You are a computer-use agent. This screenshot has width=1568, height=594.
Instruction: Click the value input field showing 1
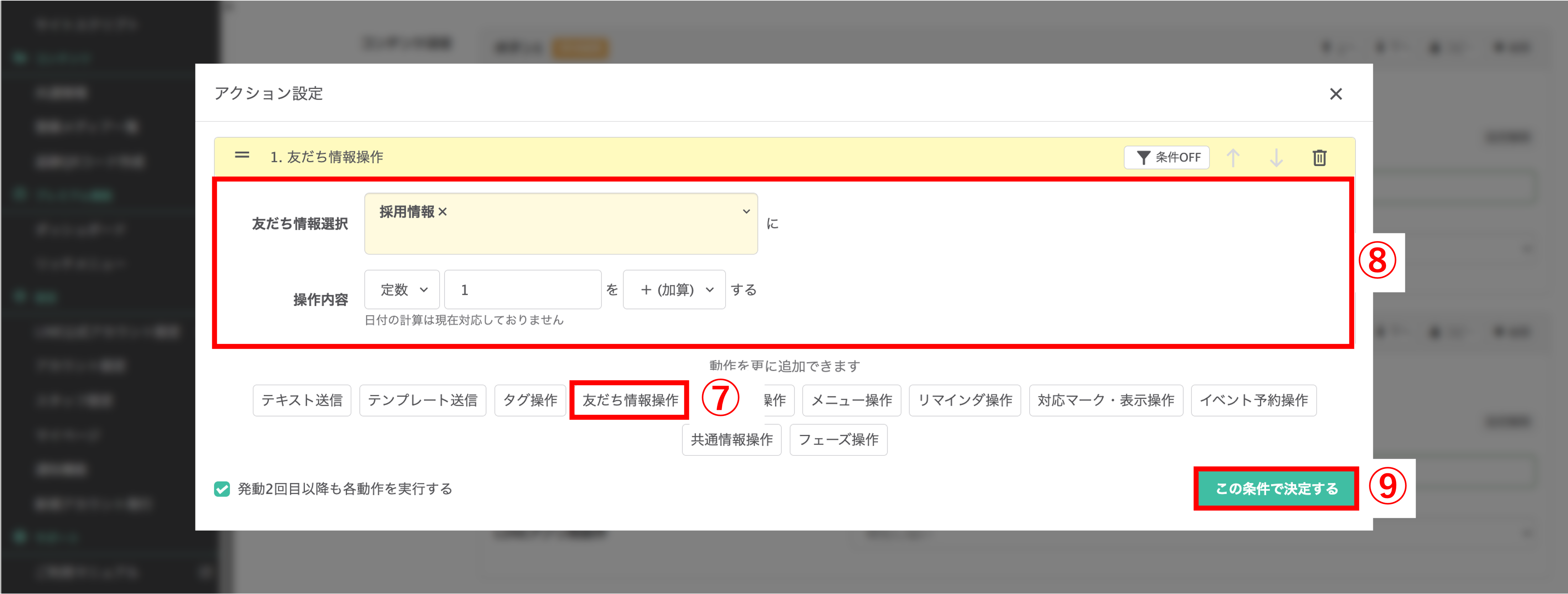522,290
